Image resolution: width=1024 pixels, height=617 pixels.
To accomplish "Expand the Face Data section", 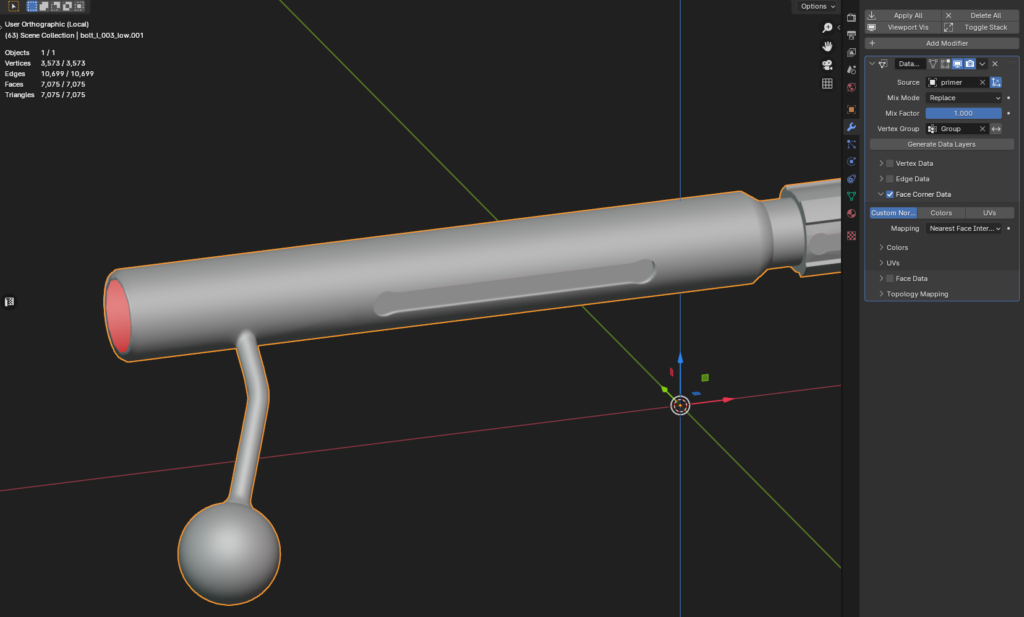I will pyautogui.click(x=881, y=279).
